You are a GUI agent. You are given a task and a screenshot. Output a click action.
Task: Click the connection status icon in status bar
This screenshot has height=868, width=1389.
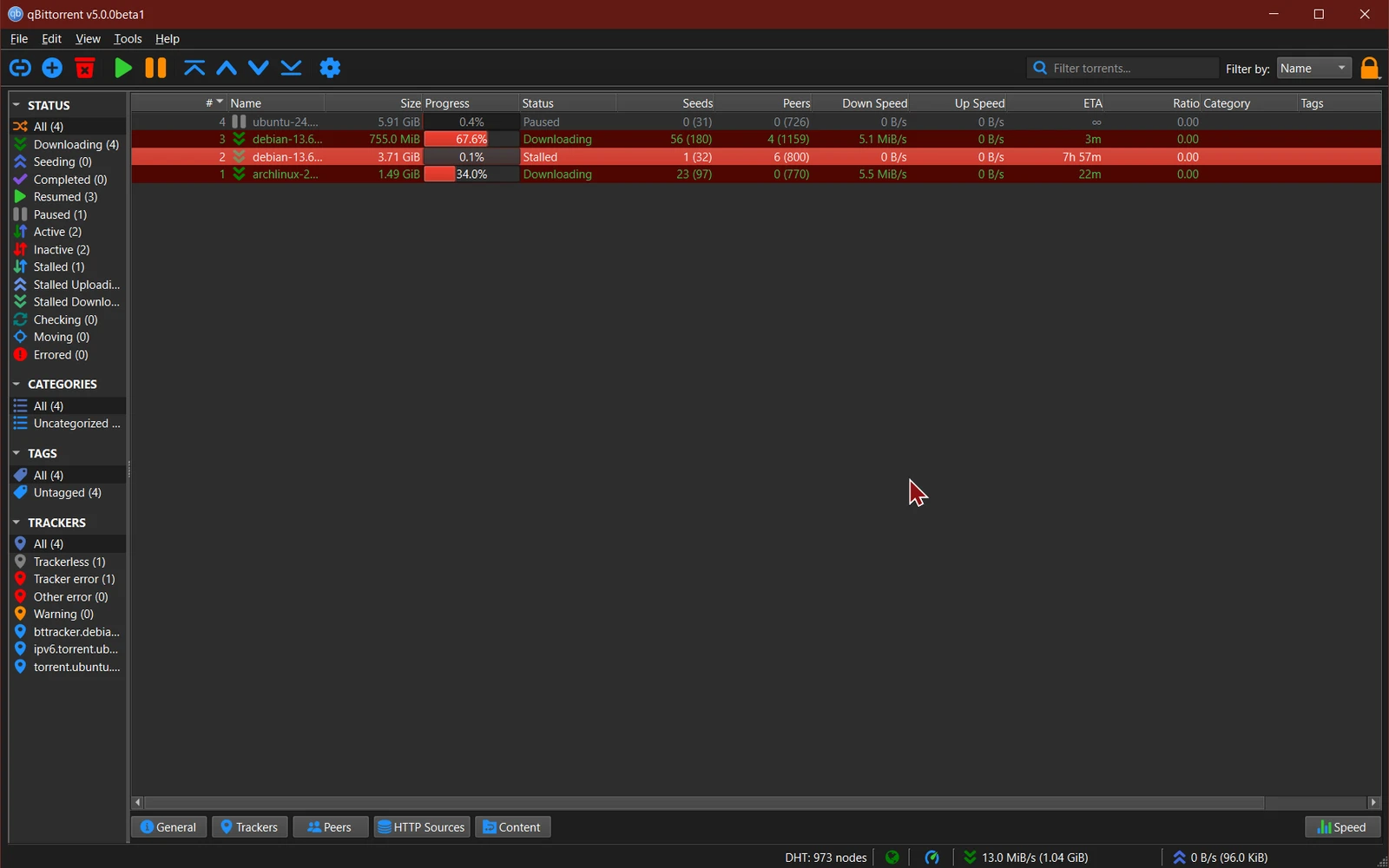pyautogui.click(x=892, y=858)
